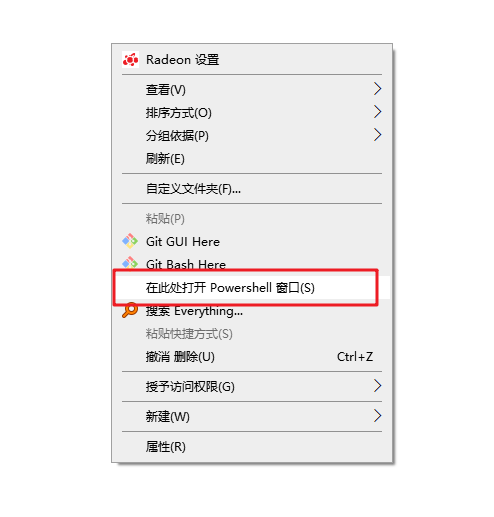Select the 查看(V) menu label
This screenshot has width=494, height=517.
coord(166,90)
